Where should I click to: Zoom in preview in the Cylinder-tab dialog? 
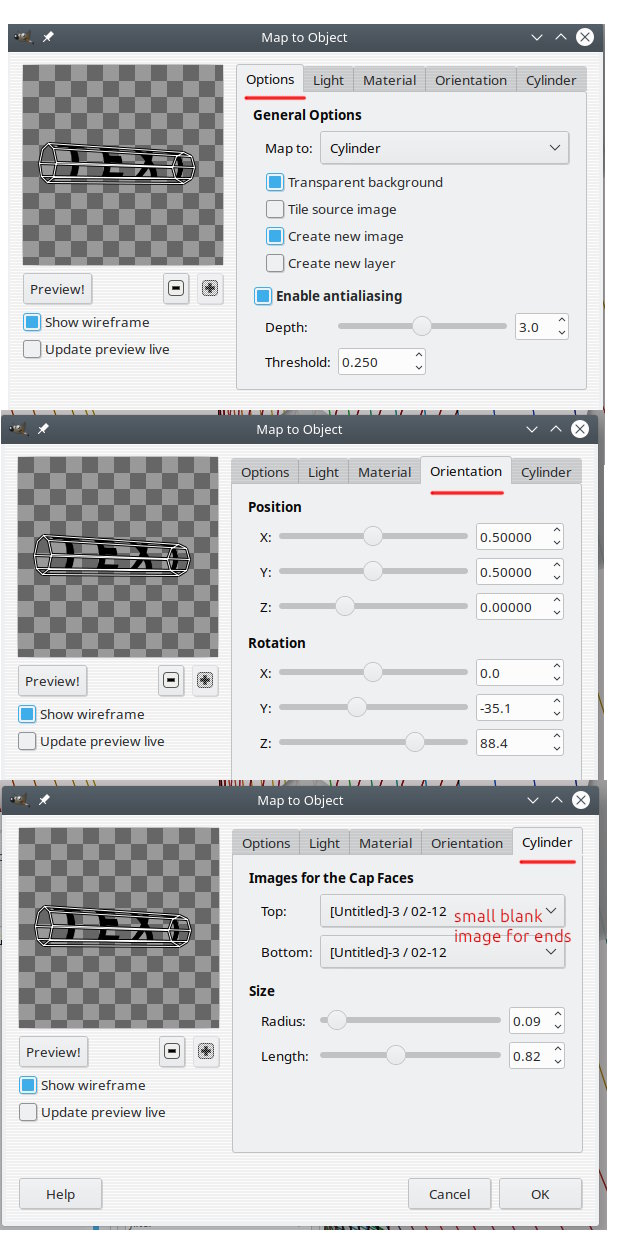point(206,1052)
